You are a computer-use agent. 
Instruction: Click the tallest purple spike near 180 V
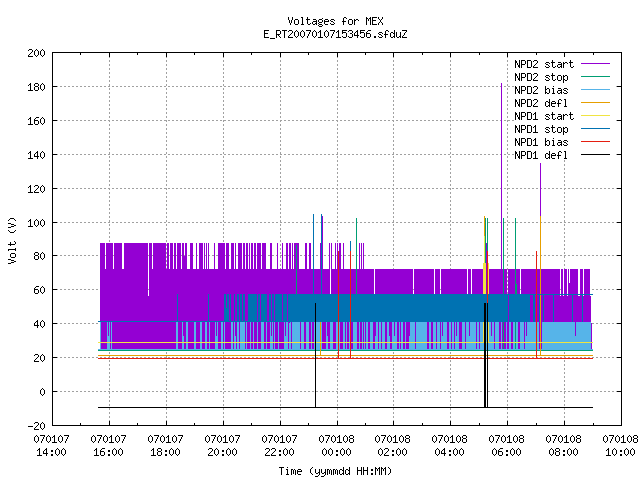point(501,176)
